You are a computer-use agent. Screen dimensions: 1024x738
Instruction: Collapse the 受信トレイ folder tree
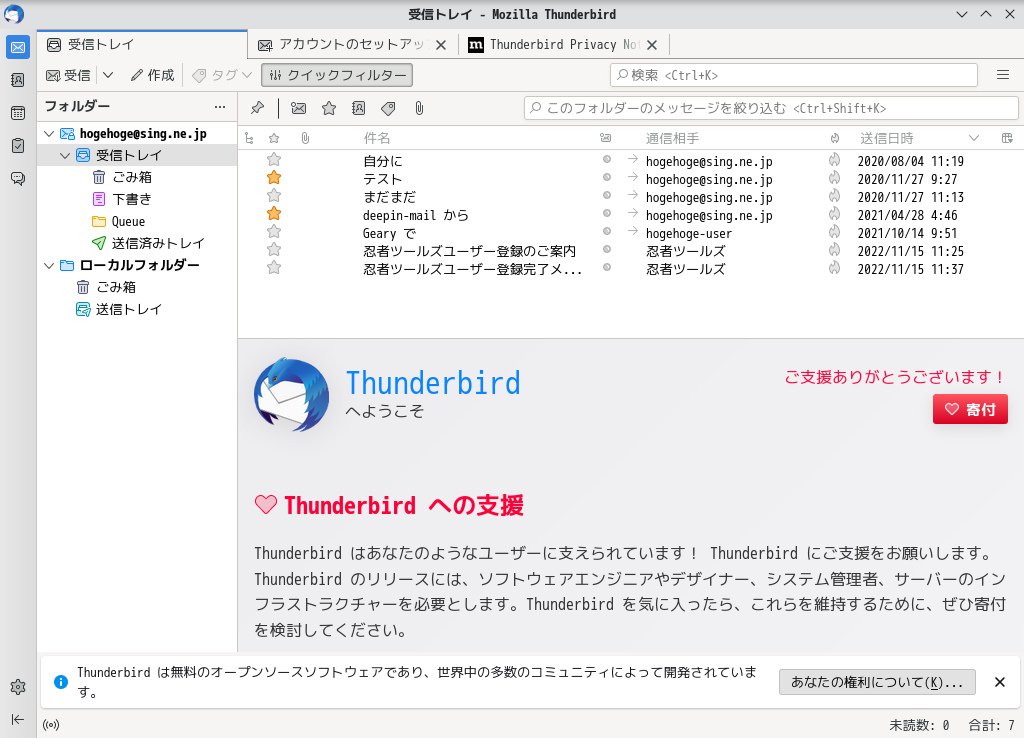pyautogui.click(x=65, y=155)
